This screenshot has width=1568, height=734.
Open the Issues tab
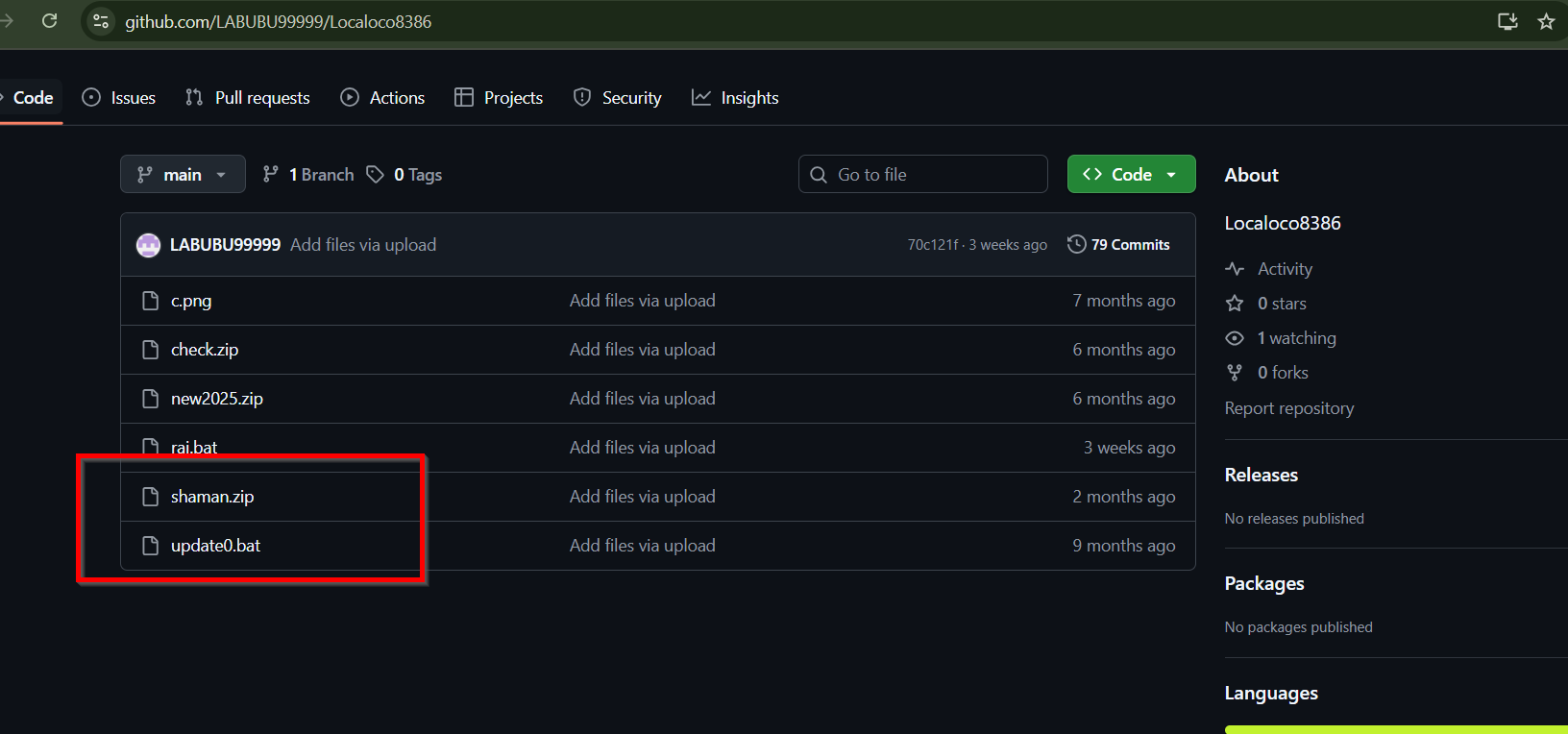point(119,98)
